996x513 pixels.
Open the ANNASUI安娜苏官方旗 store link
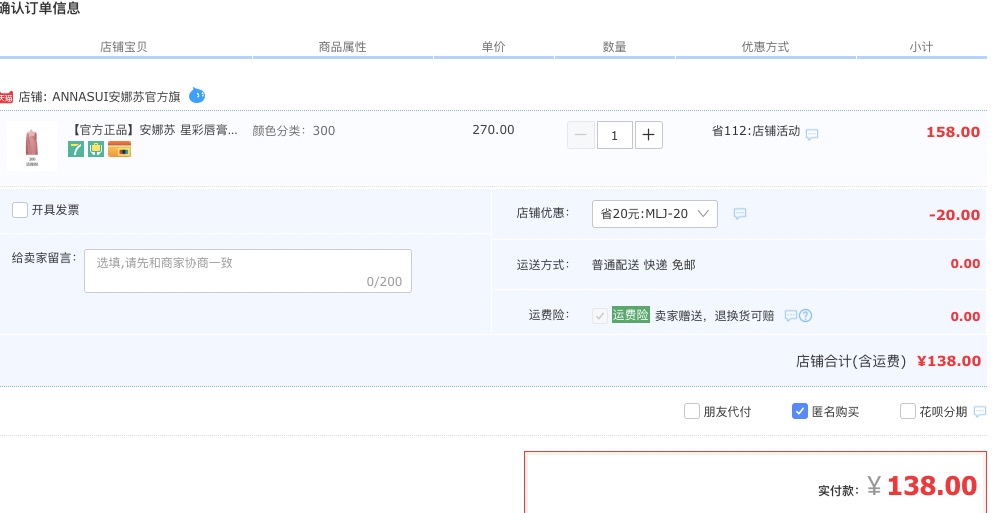[x=116, y=97]
